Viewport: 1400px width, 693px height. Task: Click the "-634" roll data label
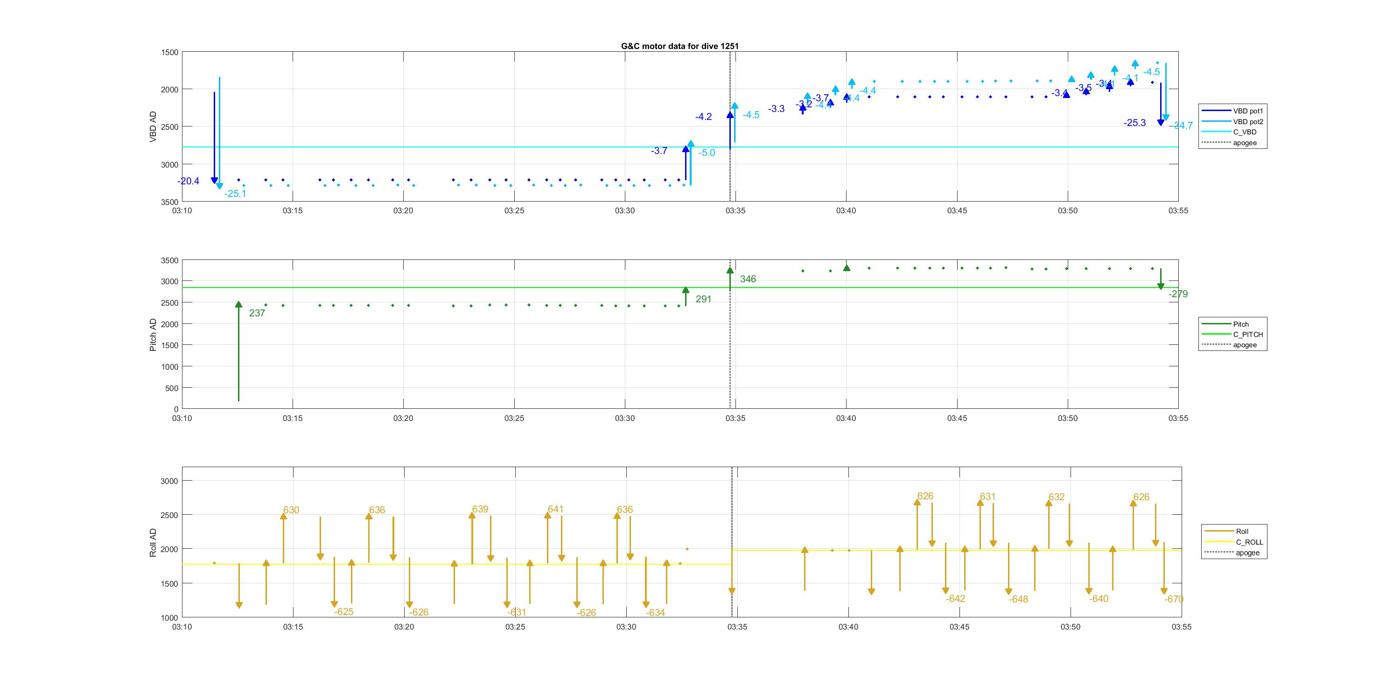point(655,612)
